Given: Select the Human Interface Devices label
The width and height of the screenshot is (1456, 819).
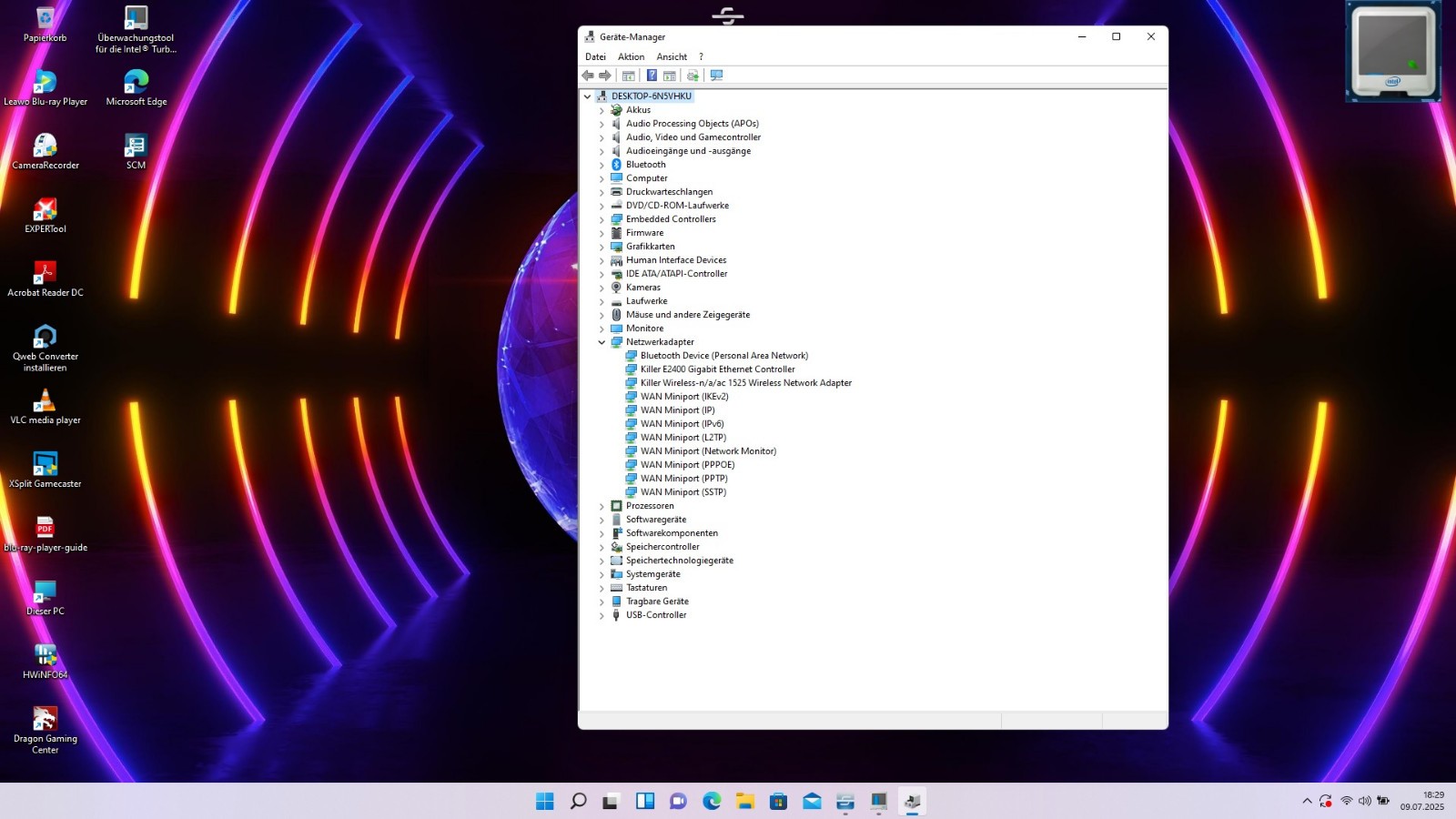Looking at the screenshot, I should (x=676, y=260).
